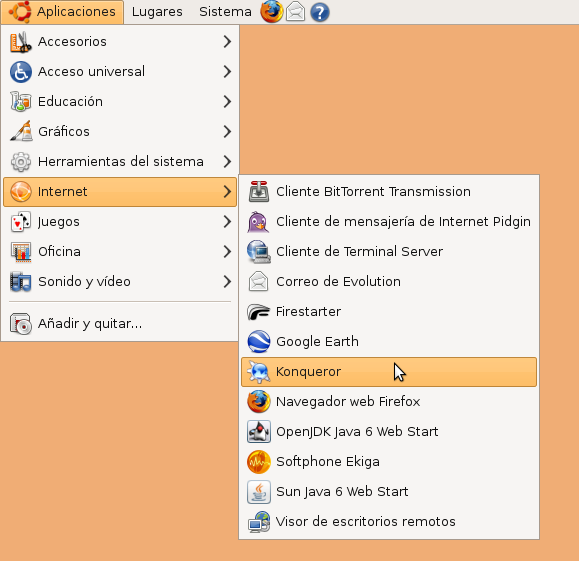Viewport: 579px width, 561px height.
Task: Select Konqueror from the Internet submenu
Action: click(x=389, y=372)
